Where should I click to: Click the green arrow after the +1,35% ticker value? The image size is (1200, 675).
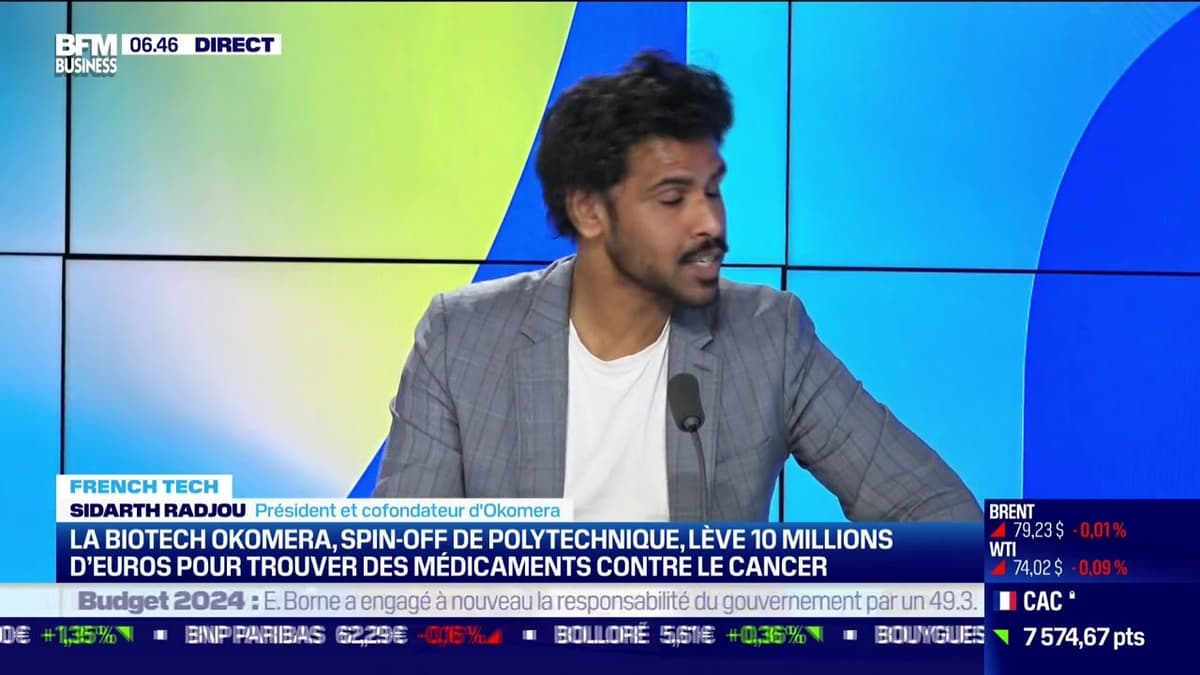pyautogui.click(x=124, y=634)
